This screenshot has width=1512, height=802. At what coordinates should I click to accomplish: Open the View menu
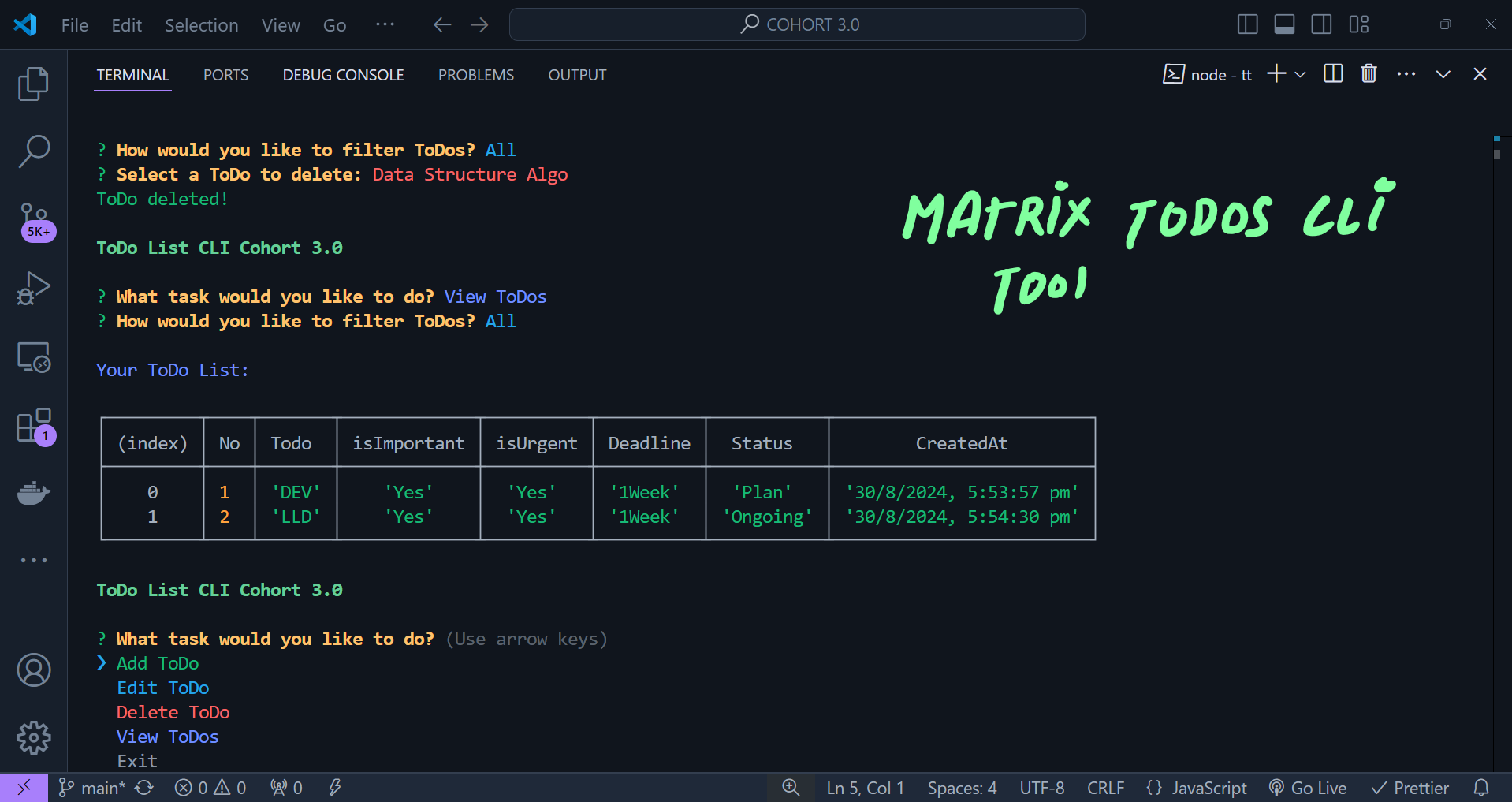click(x=281, y=25)
